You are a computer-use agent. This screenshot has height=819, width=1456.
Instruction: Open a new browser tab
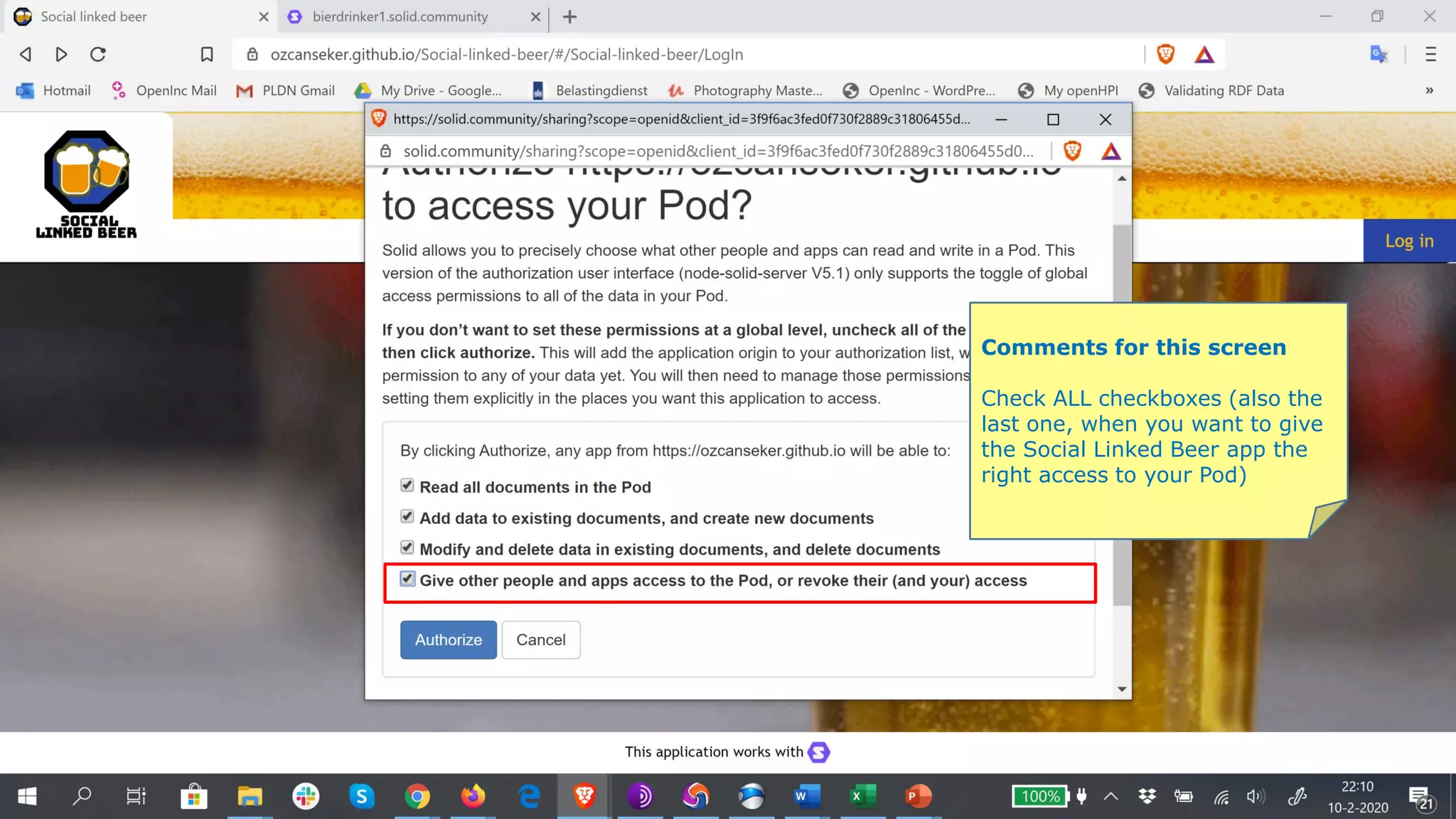point(569,16)
